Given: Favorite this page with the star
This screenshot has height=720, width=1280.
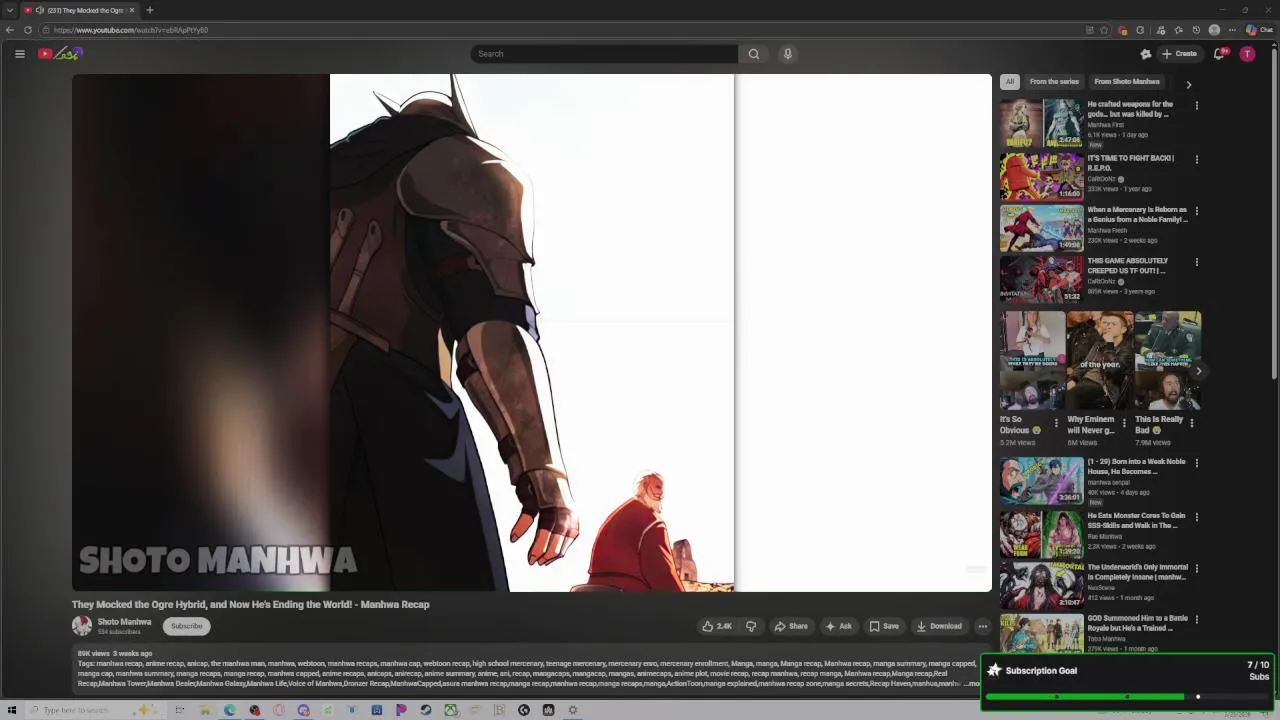Looking at the screenshot, I should [1104, 30].
